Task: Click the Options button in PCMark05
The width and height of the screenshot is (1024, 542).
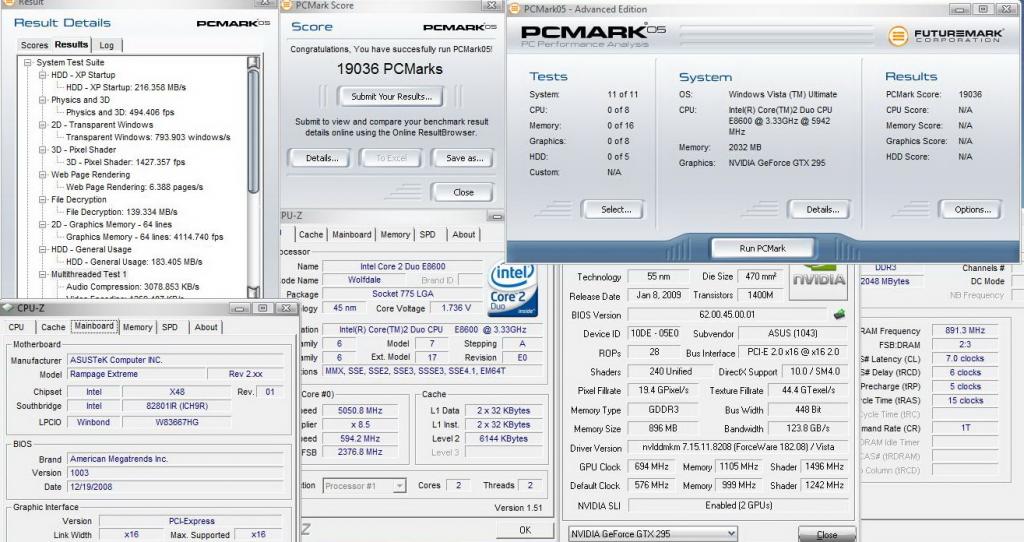Action: (972, 210)
